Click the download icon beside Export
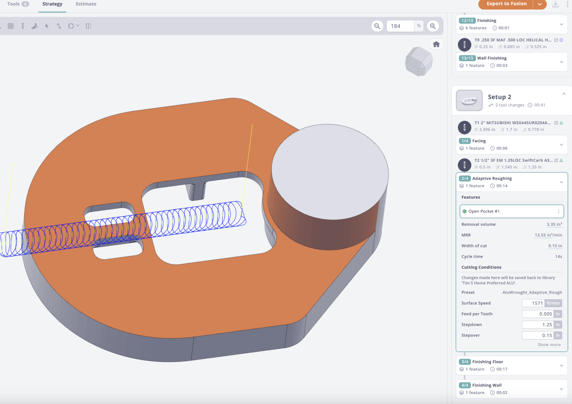The image size is (572, 404). pyautogui.click(x=555, y=4)
